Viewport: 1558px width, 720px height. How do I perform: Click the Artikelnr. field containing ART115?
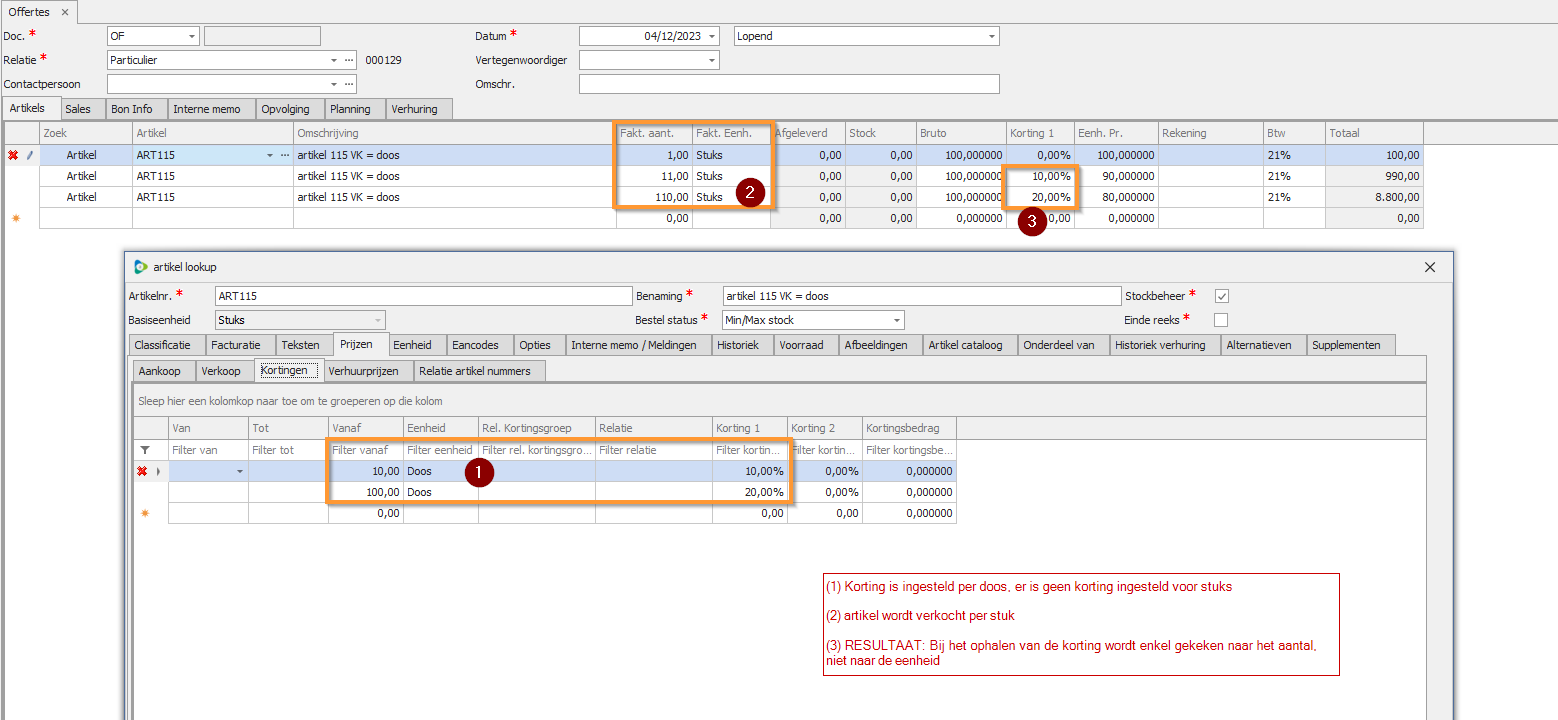point(424,296)
